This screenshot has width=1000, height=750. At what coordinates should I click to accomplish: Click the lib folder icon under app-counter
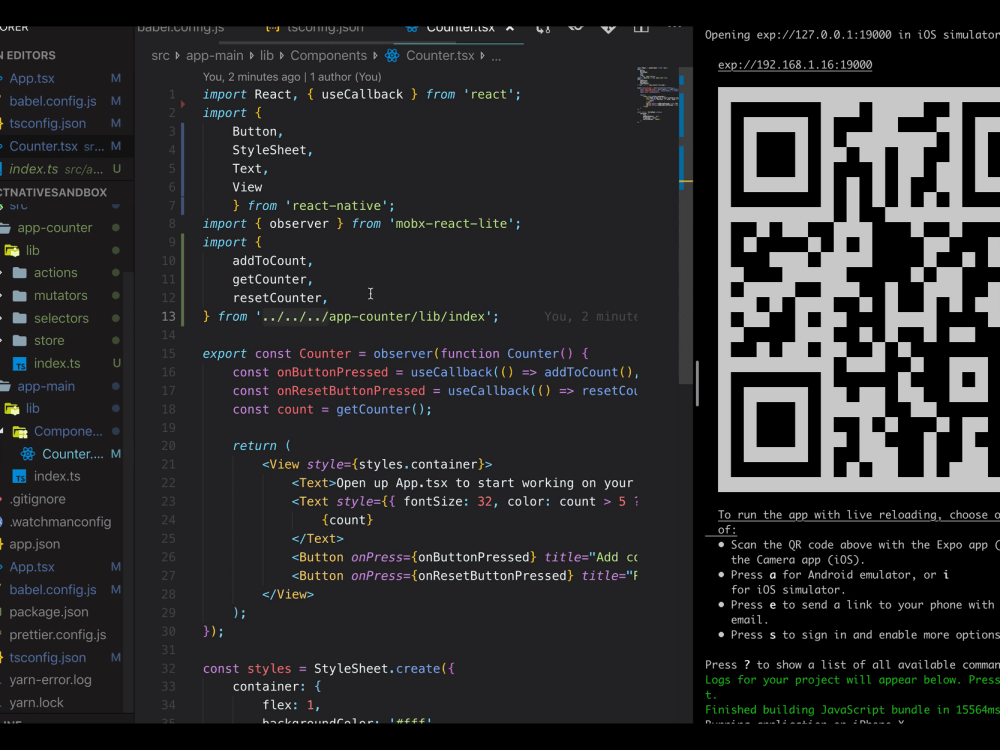tap(12, 251)
